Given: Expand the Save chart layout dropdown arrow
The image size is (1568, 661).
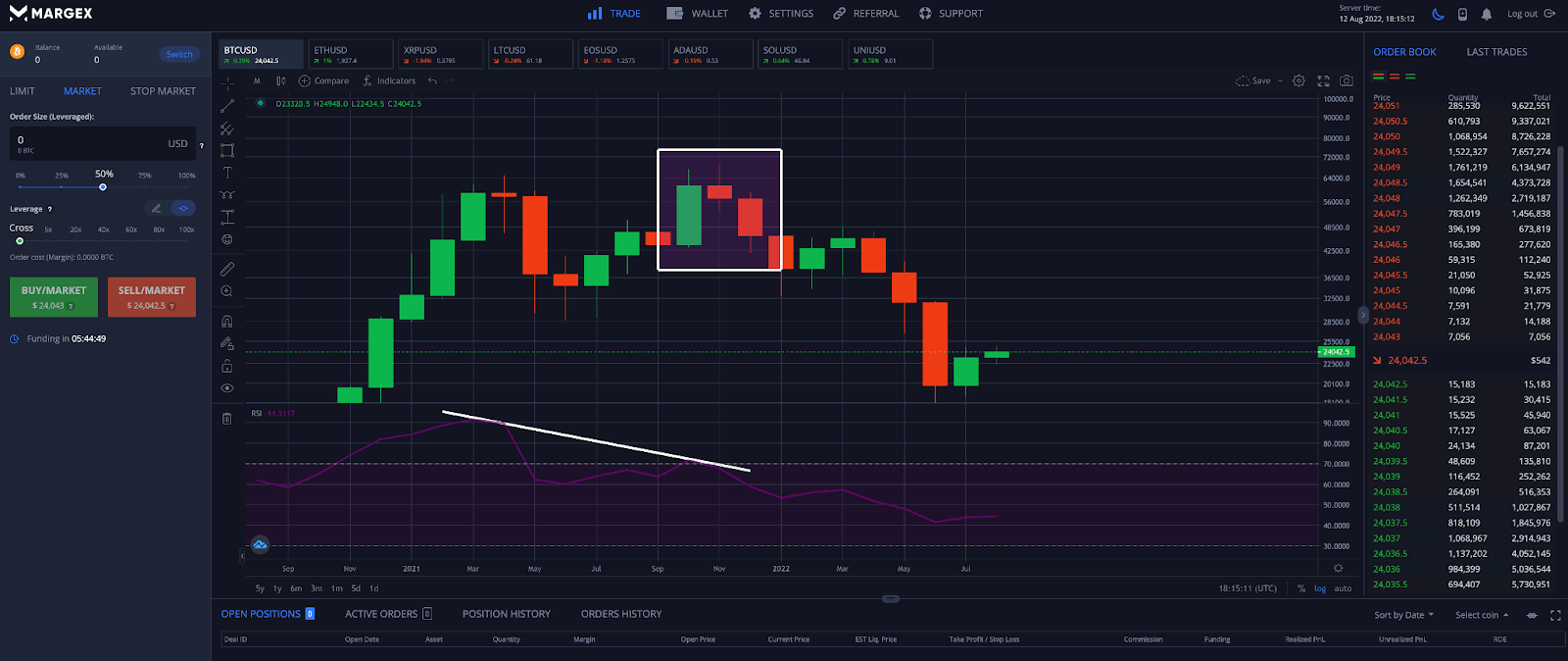Looking at the screenshot, I should 1280,81.
